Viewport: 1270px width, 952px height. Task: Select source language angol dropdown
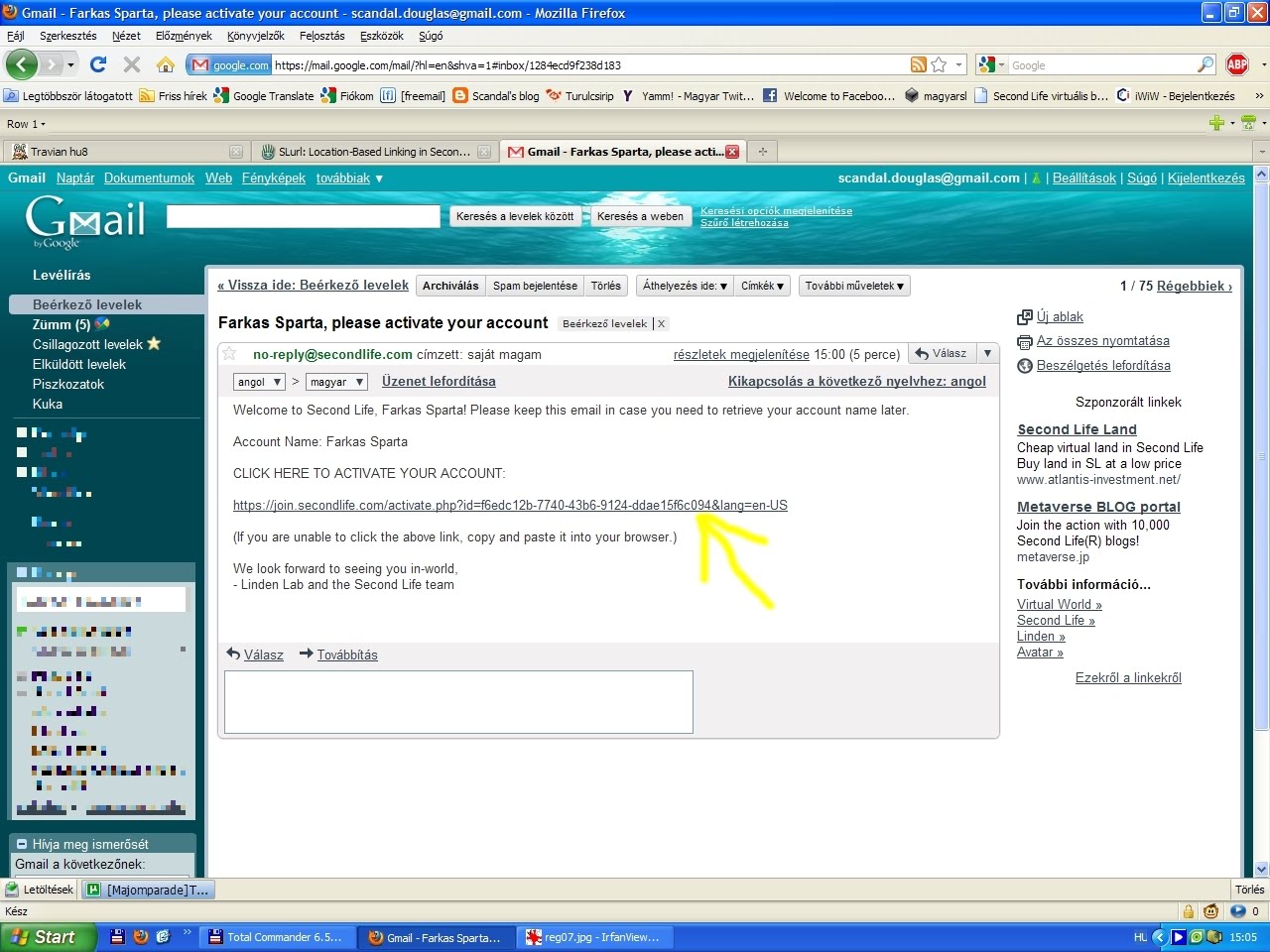[x=260, y=382]
